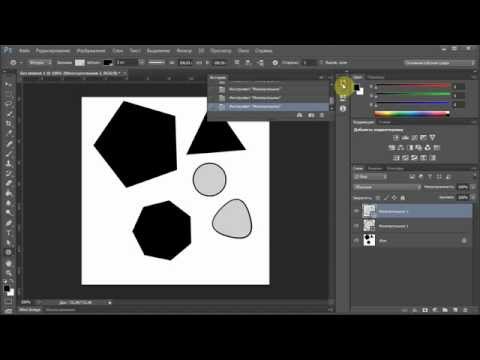Click the trash icon in History panel
This screenshot has width=480, height=360.
pos(322,115)
